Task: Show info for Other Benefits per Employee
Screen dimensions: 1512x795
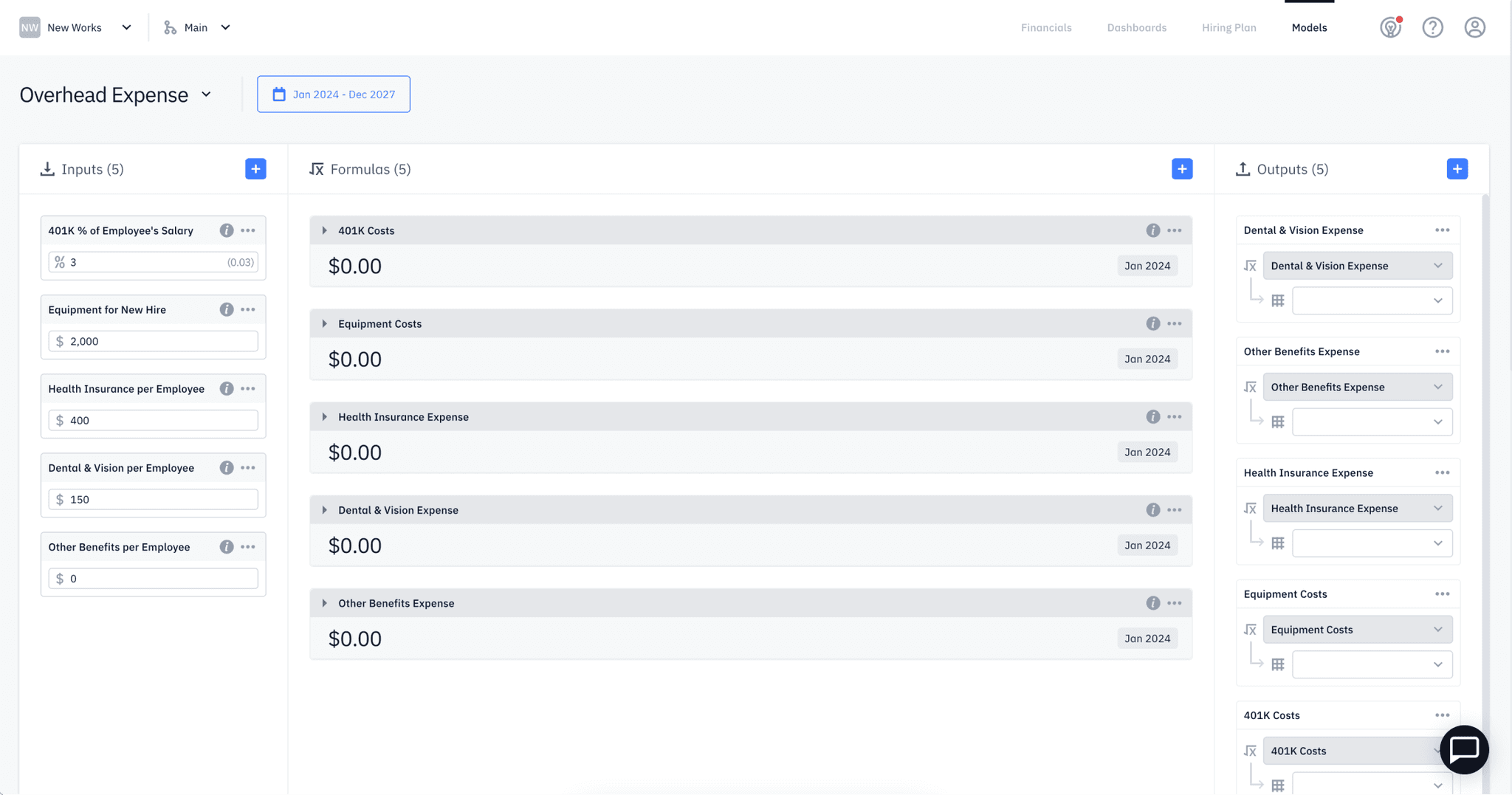Action: (227, 546)
